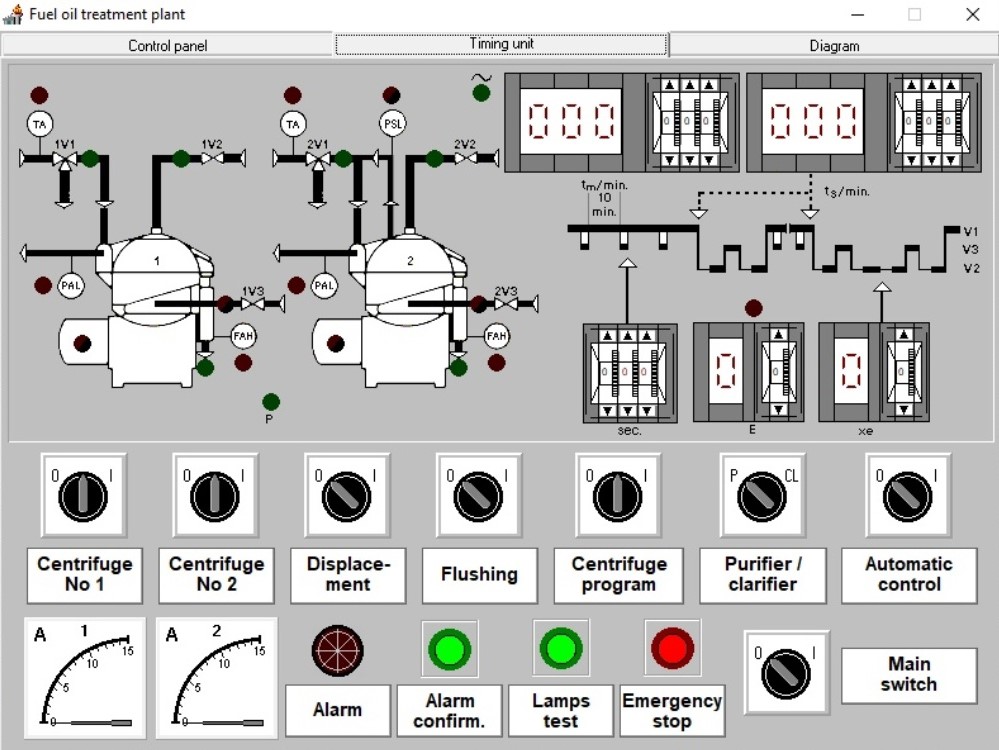Decrement middle digit of sec. thumbwheel
This screenshot has width=999, height=750.
[x=628, y=411]
